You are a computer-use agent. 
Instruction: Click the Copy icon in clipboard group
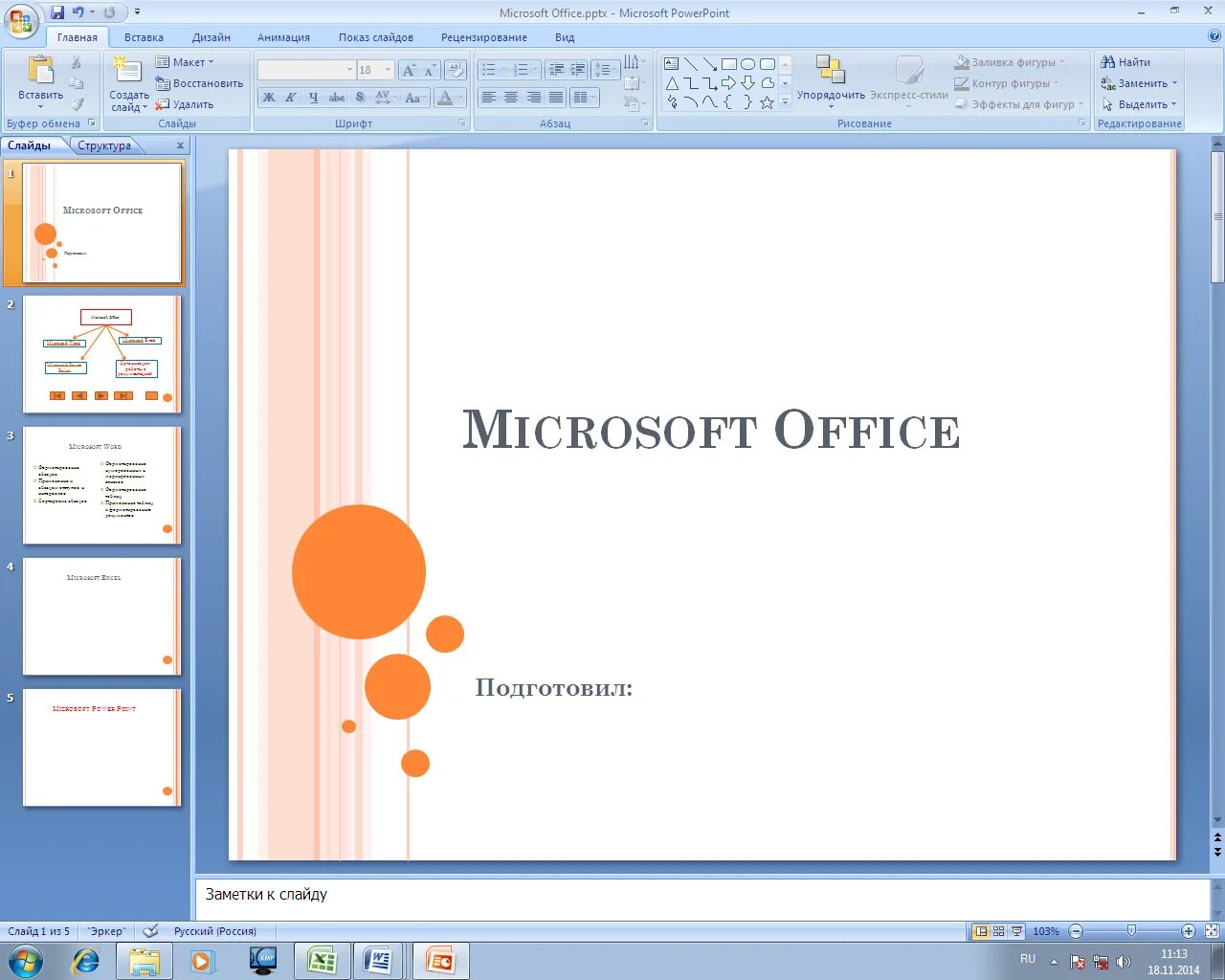pyautogui.click(x=77, y=83)
